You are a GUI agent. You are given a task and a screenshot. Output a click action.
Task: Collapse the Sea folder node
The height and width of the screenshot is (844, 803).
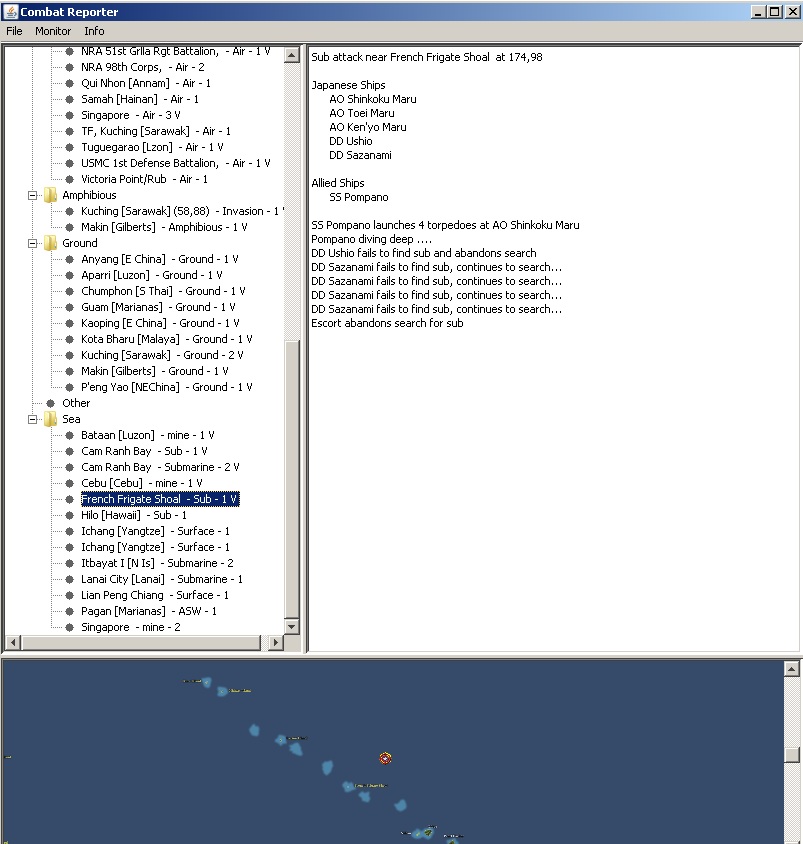32,419
